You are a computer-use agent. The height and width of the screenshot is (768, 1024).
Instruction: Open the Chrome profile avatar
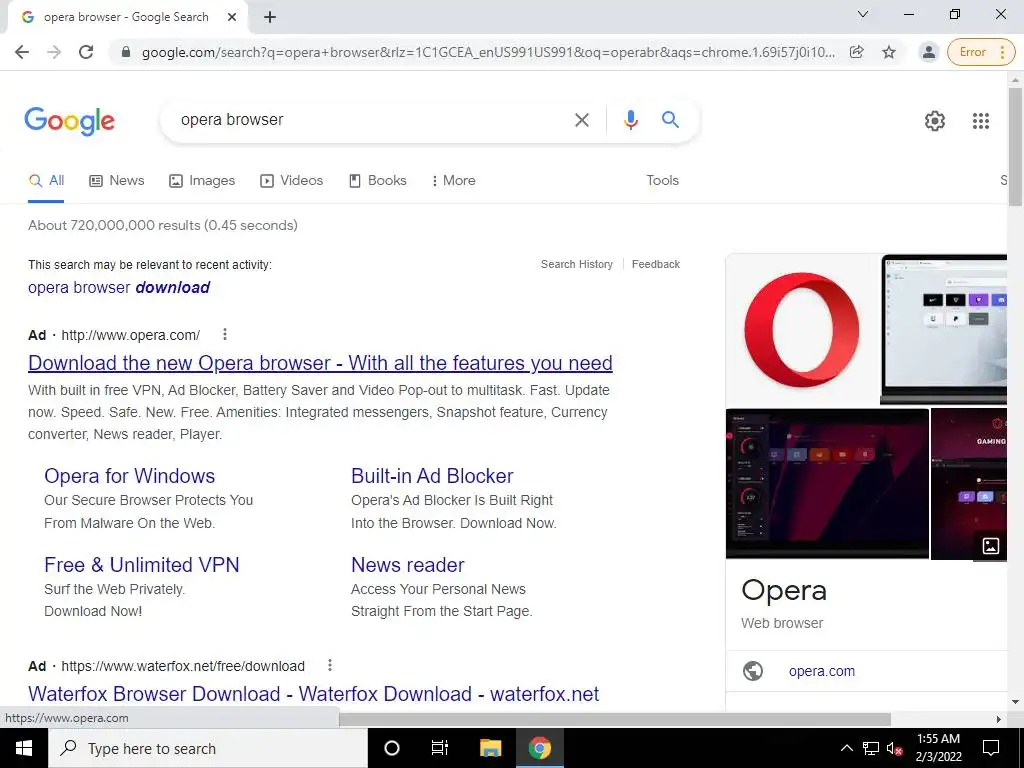pyautogui.click(x=928, y=52)
